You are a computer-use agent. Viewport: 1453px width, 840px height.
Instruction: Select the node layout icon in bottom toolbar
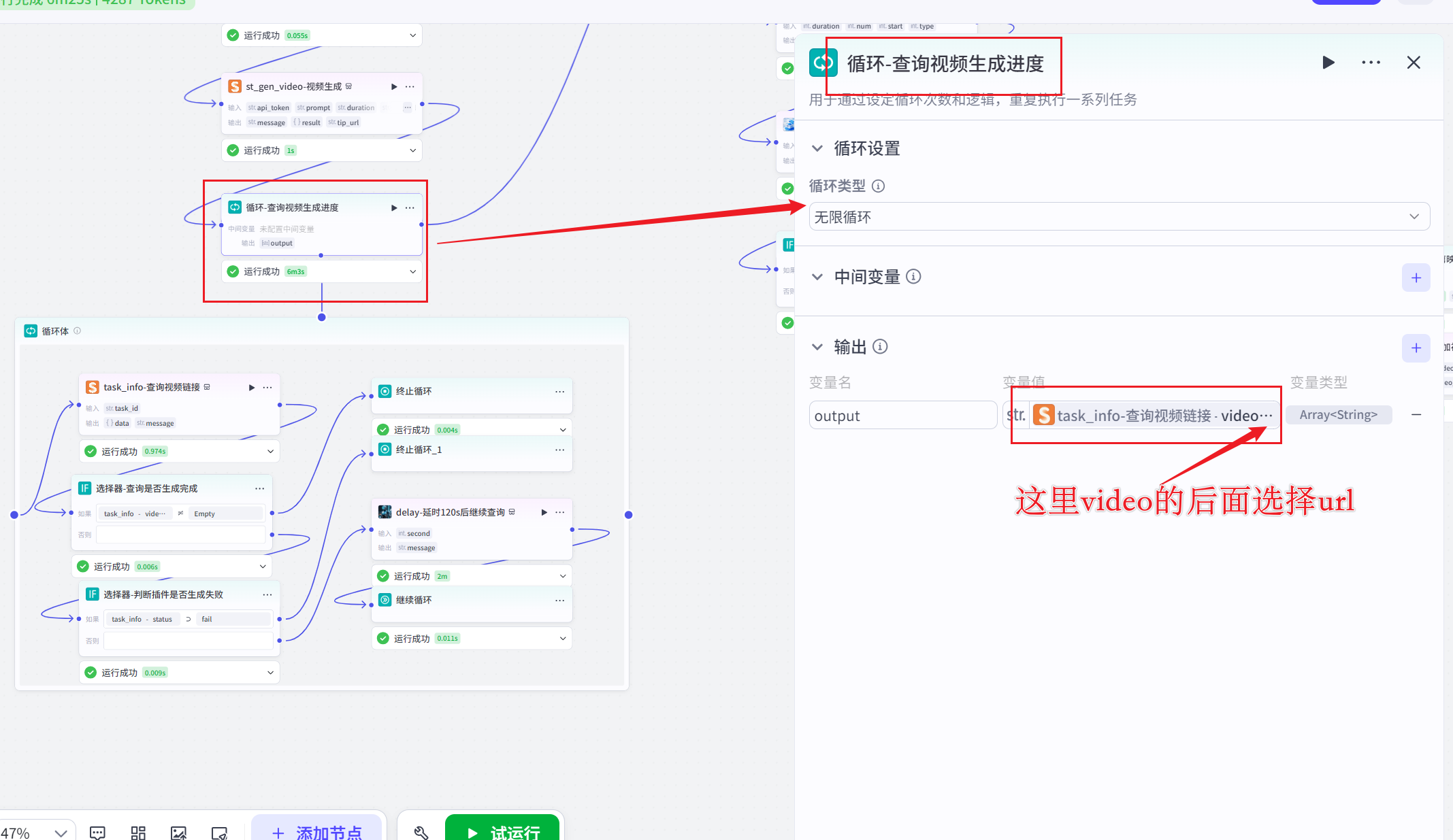138,831
